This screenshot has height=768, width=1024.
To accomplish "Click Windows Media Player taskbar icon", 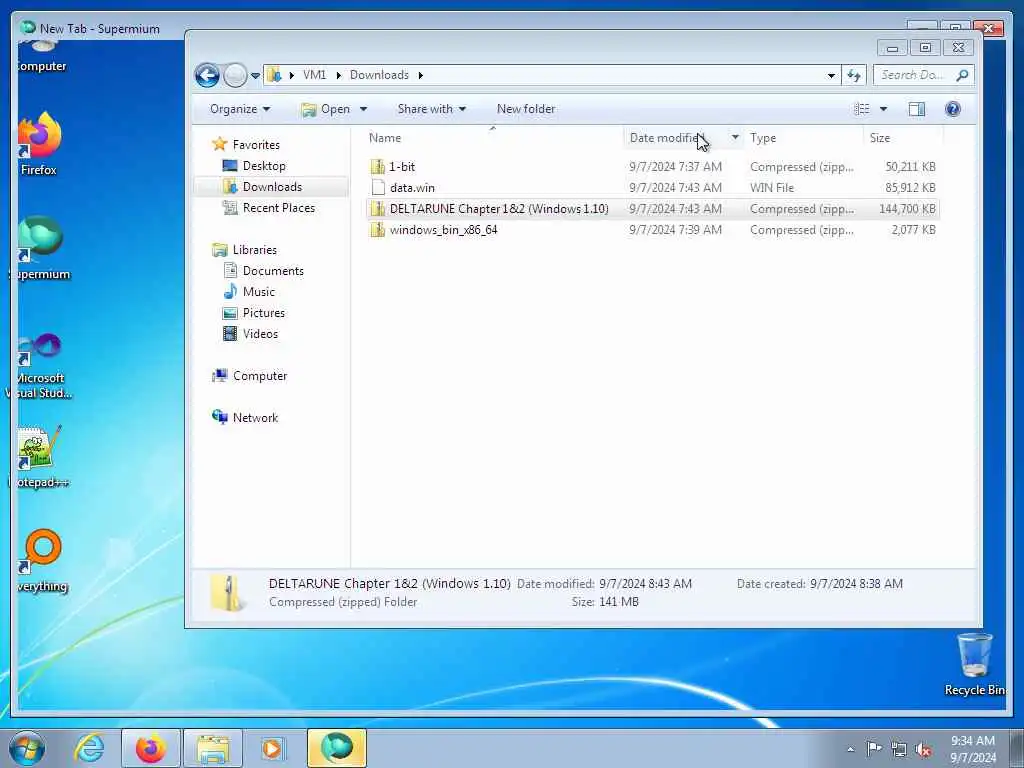I will tap(272, 748).
